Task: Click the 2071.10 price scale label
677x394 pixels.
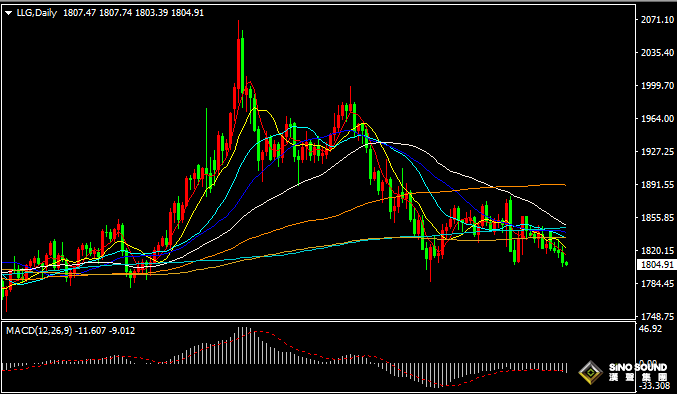Action: tap(657, 19)
